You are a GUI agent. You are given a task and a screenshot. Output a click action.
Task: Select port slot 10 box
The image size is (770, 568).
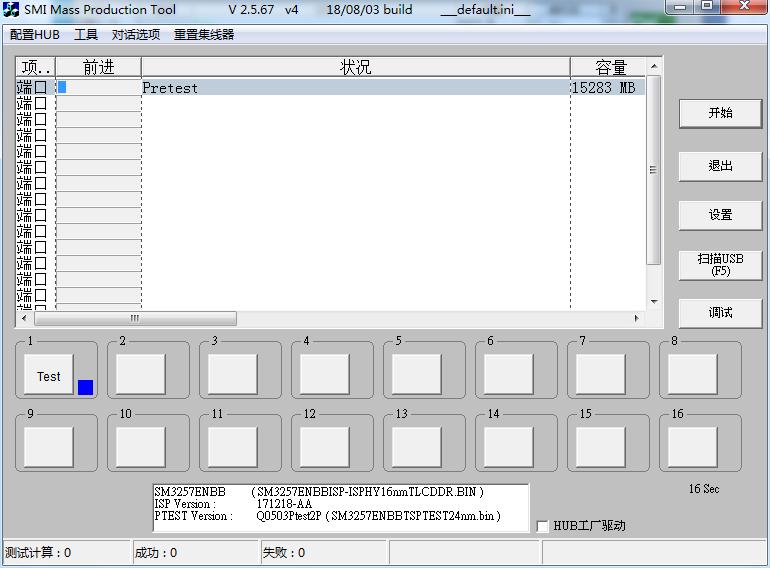click(140, 447)
